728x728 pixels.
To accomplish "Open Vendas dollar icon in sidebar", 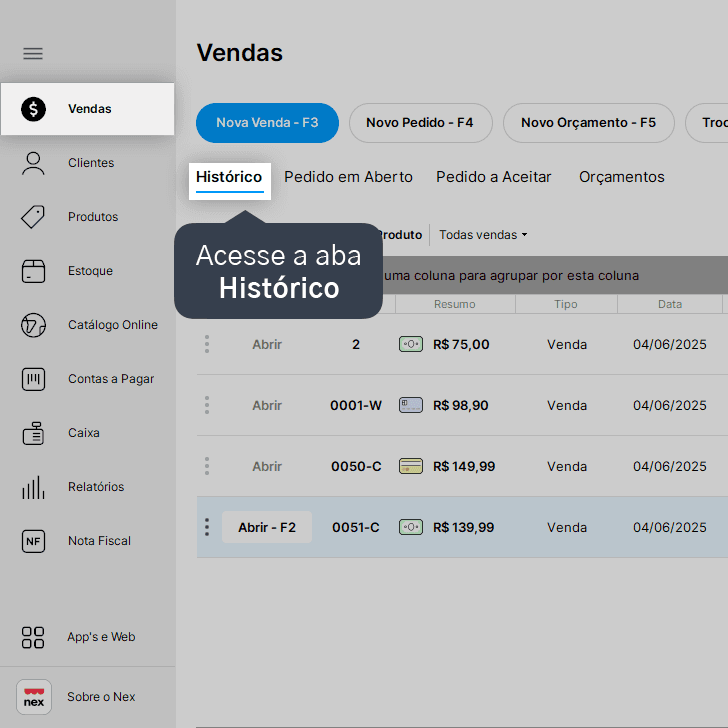I will pyautogui.click(x=33, y=109).
